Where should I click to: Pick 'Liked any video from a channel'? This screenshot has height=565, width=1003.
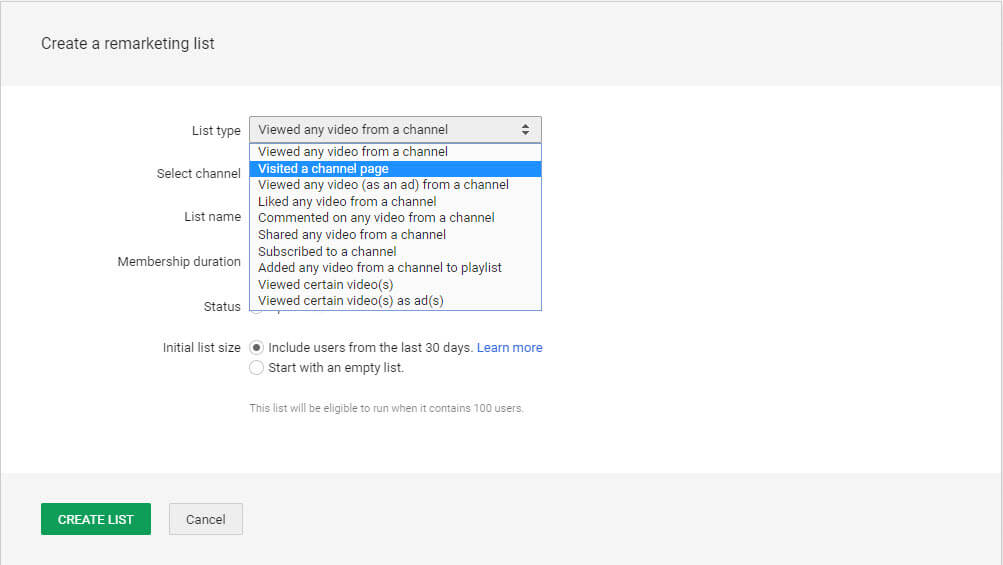click(x=347, y=202)
